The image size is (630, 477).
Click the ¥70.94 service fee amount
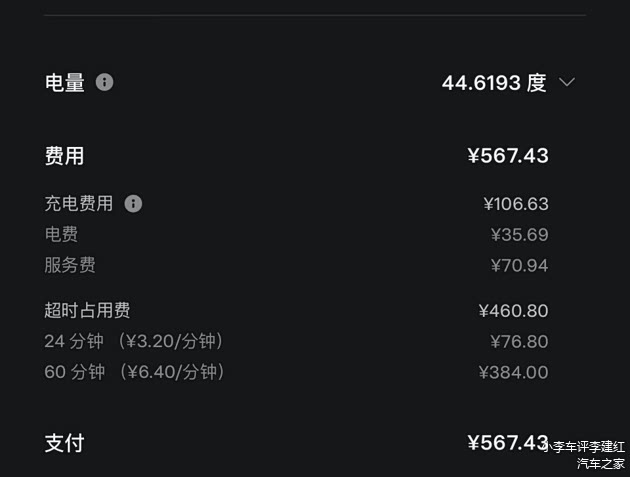[x=519, y=266]
